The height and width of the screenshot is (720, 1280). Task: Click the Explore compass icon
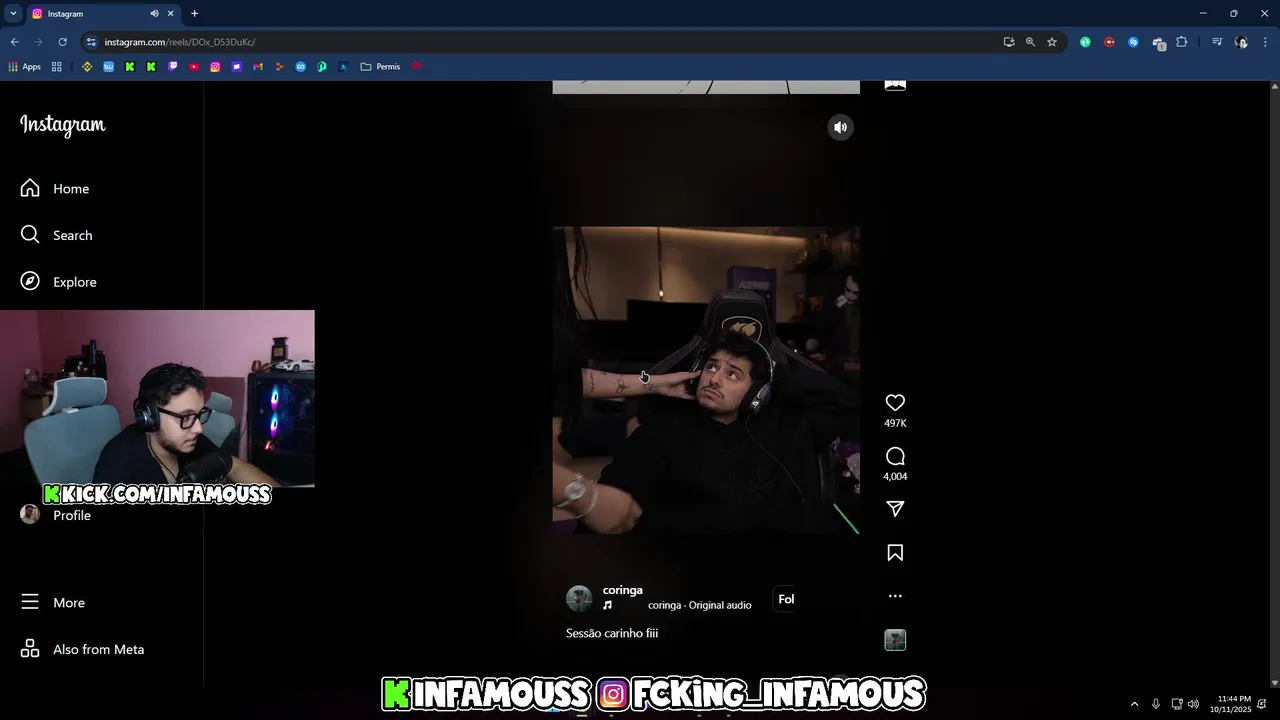coord(30,282)
